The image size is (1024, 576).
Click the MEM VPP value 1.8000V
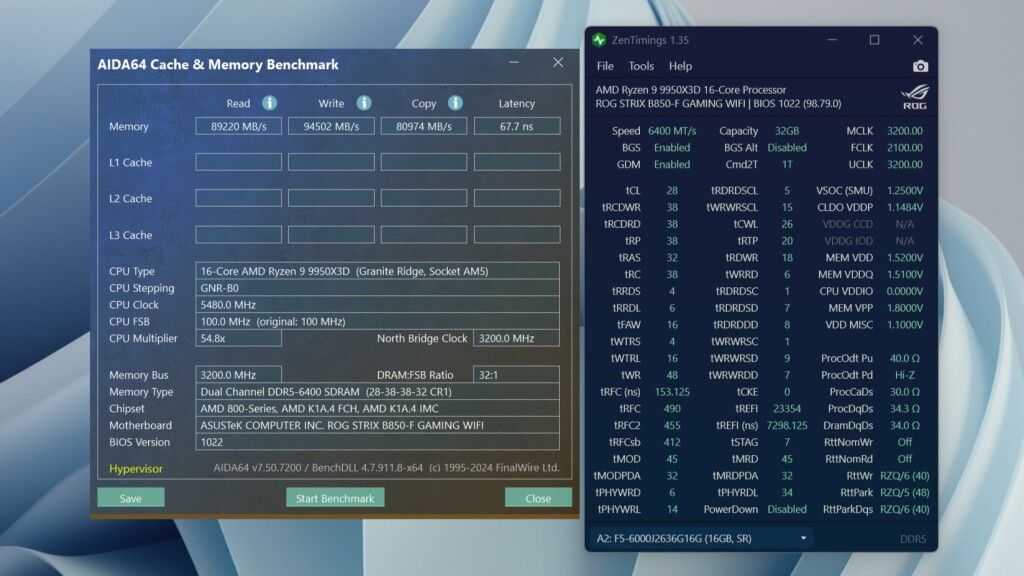coord(904,308)
